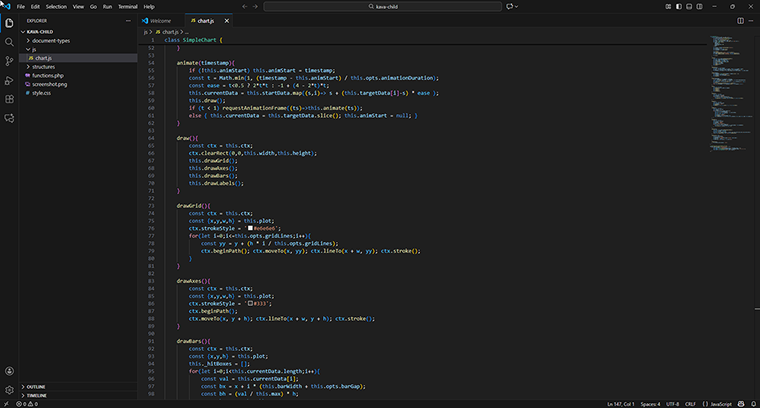The width and height of the screenshot is (760, 408).
Task: Open the errors and warnings status indicator
Action: tap(27, 404)
